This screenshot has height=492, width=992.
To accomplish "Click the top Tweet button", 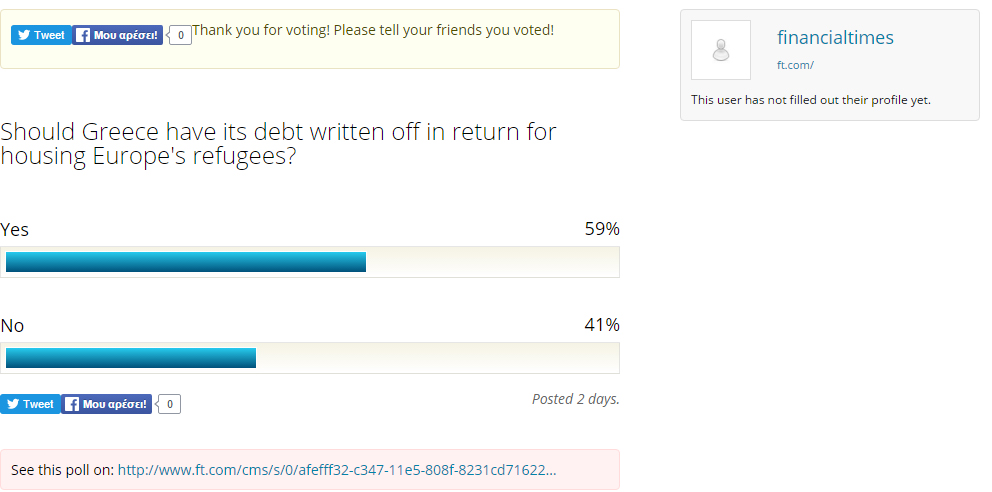I will pos(40,35).
